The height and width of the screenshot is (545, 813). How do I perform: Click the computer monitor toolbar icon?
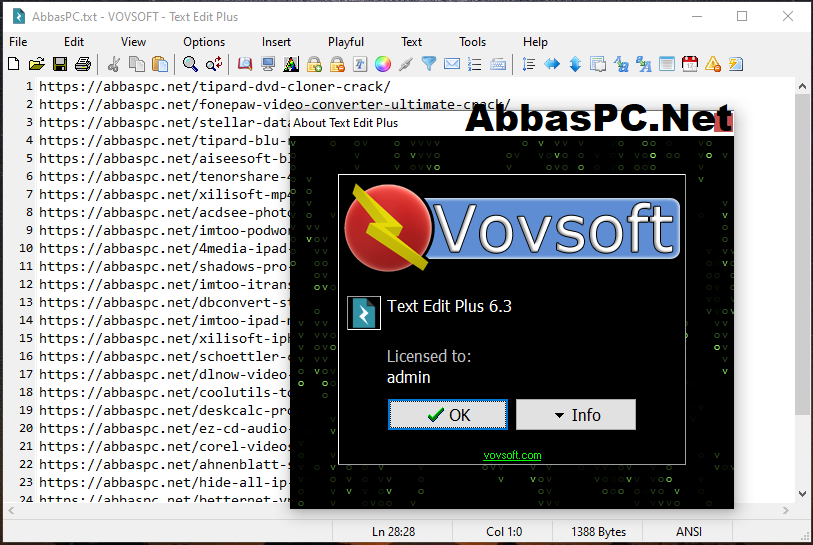[x=268, y=64]
